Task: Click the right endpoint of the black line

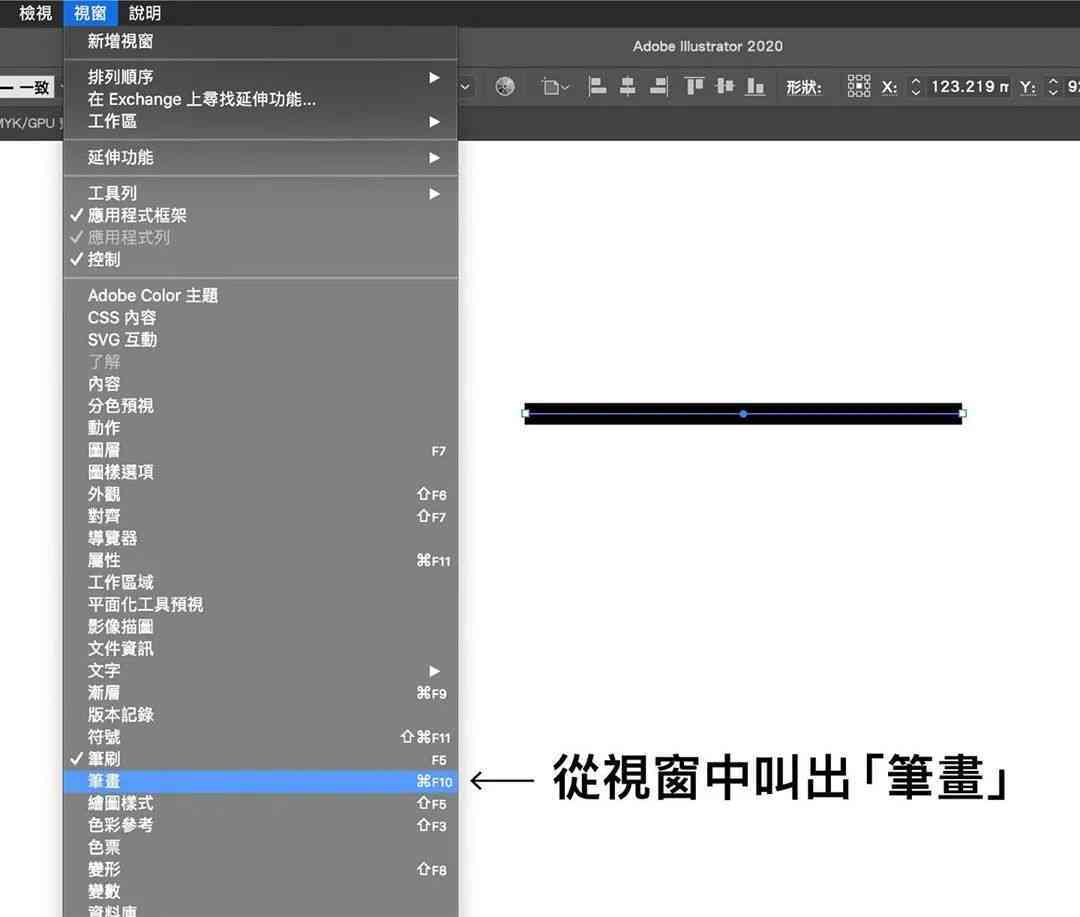Action: tap(962, 414)
